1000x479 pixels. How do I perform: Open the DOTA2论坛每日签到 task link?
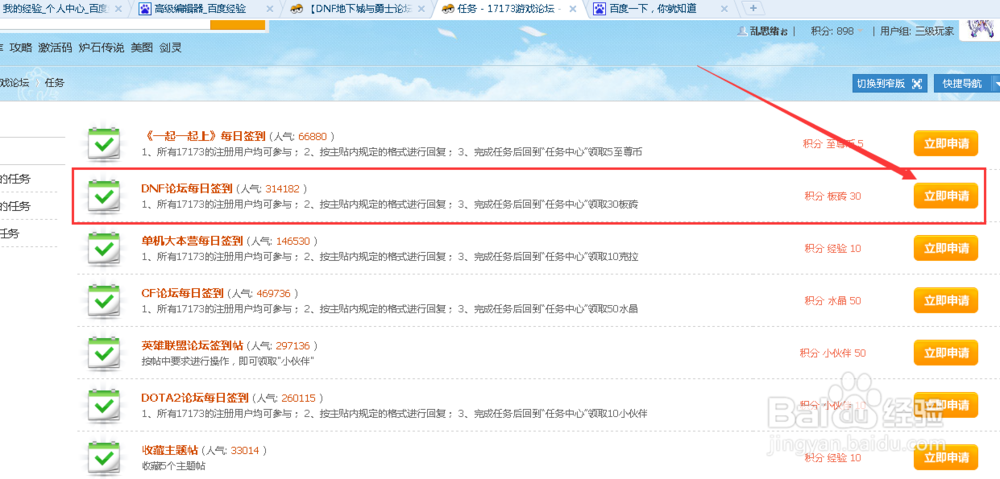tap(195, 398)
